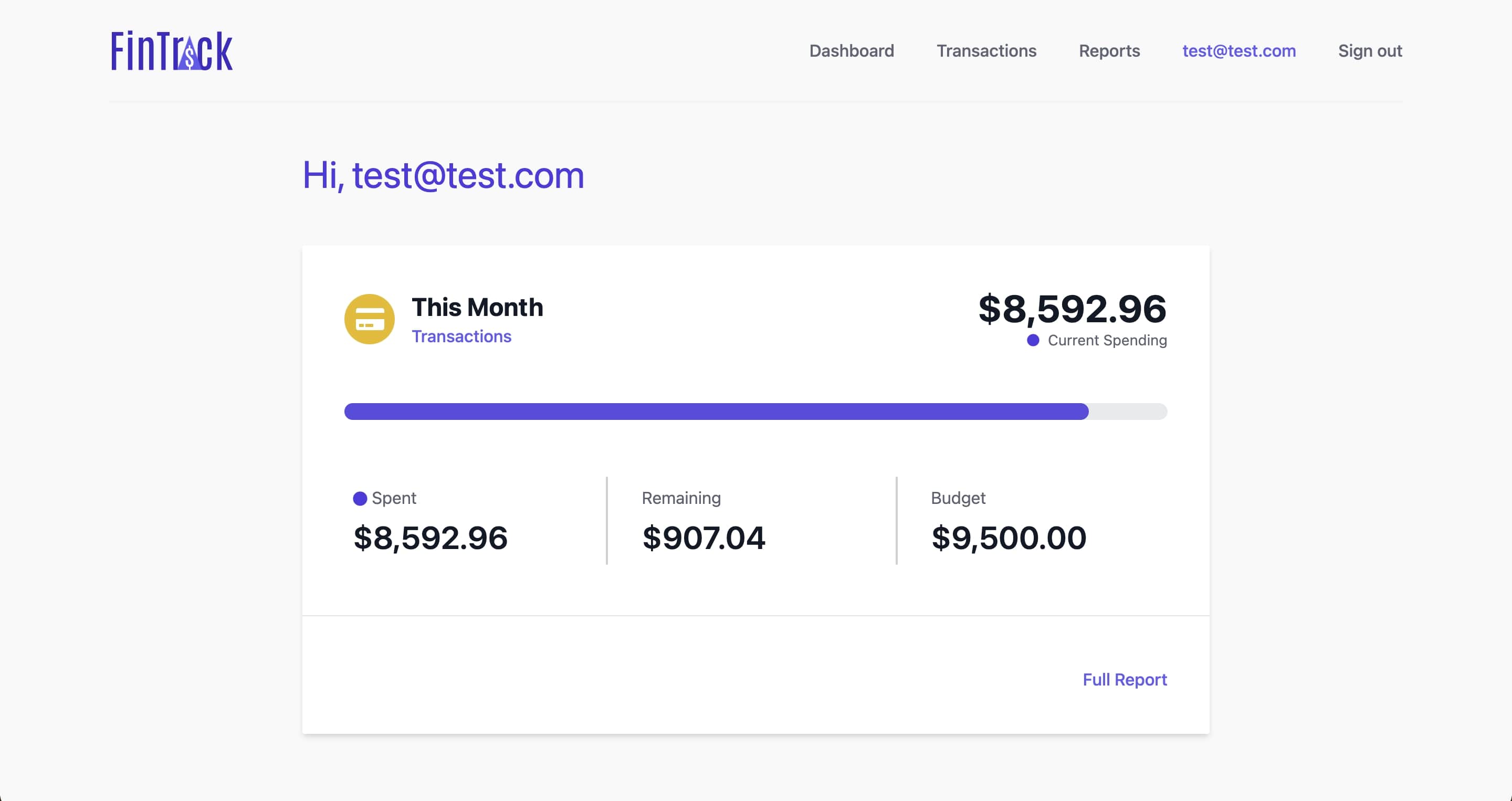The image size is (1512, 801).
Task: Click the $9,500.00 budget value
Action: click(x=1009, y=538)
